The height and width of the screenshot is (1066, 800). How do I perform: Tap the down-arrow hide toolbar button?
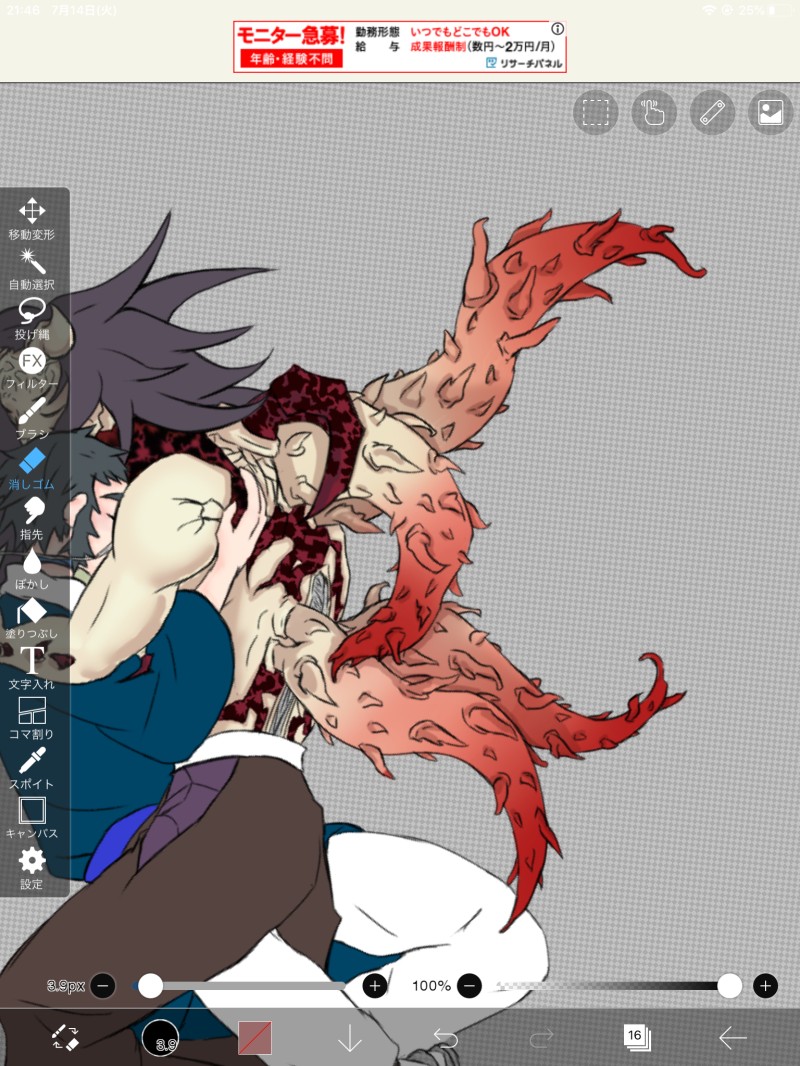pos(350,1037)
